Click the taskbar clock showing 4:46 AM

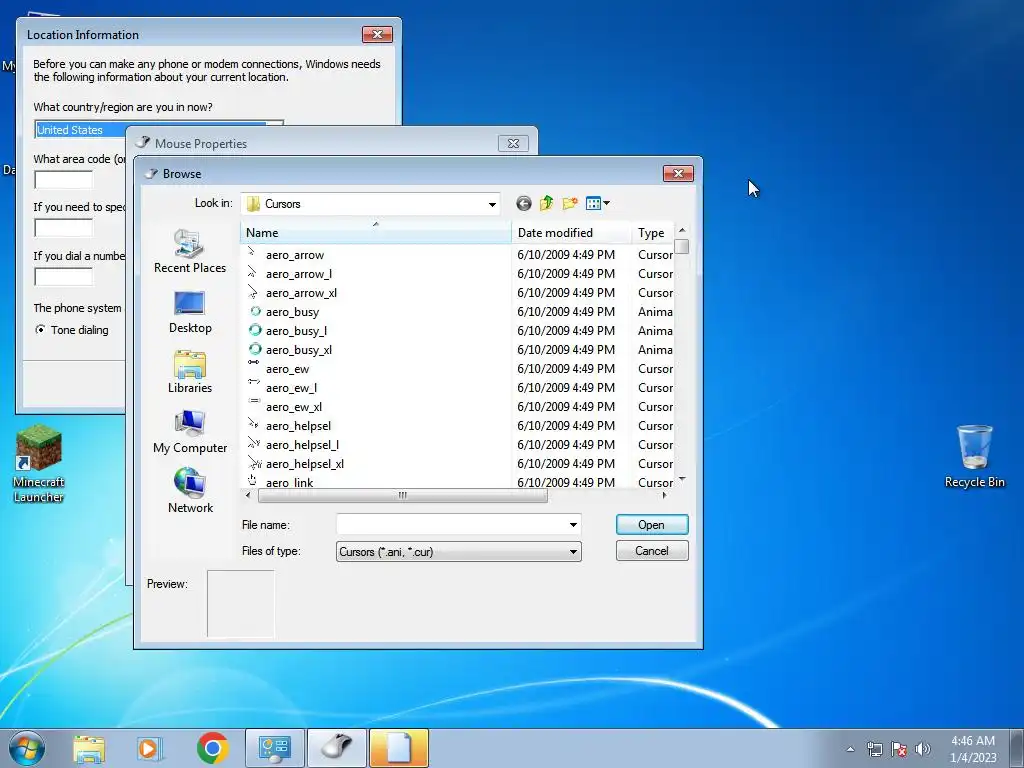pos(973,749)
